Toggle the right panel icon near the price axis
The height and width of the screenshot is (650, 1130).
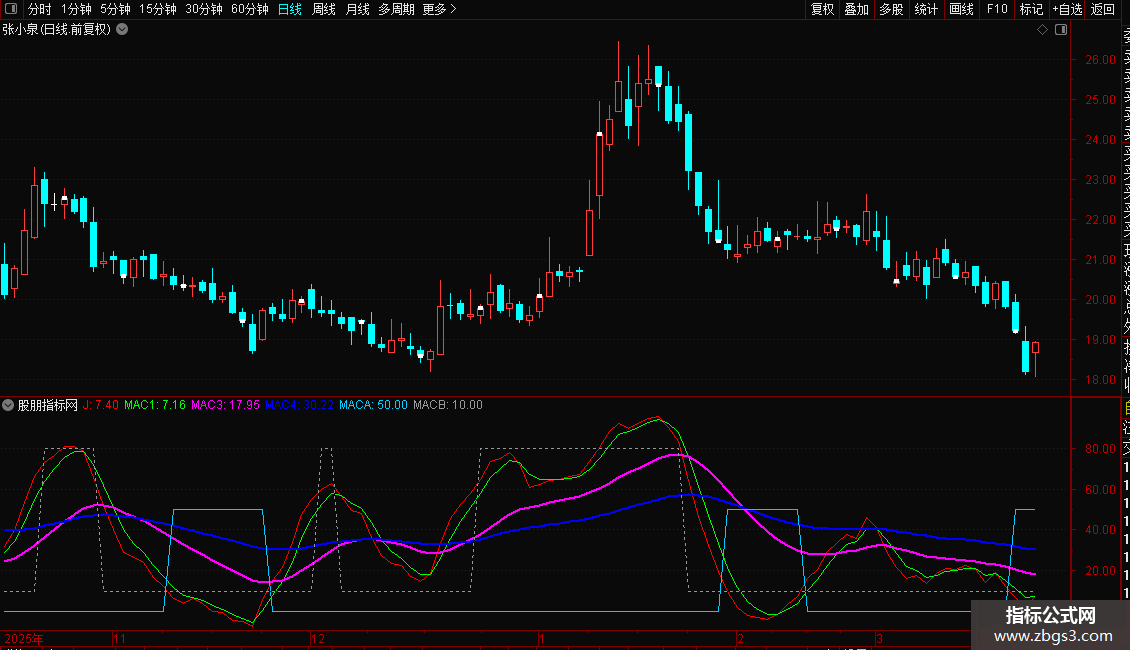click(x=1061, y=30)
